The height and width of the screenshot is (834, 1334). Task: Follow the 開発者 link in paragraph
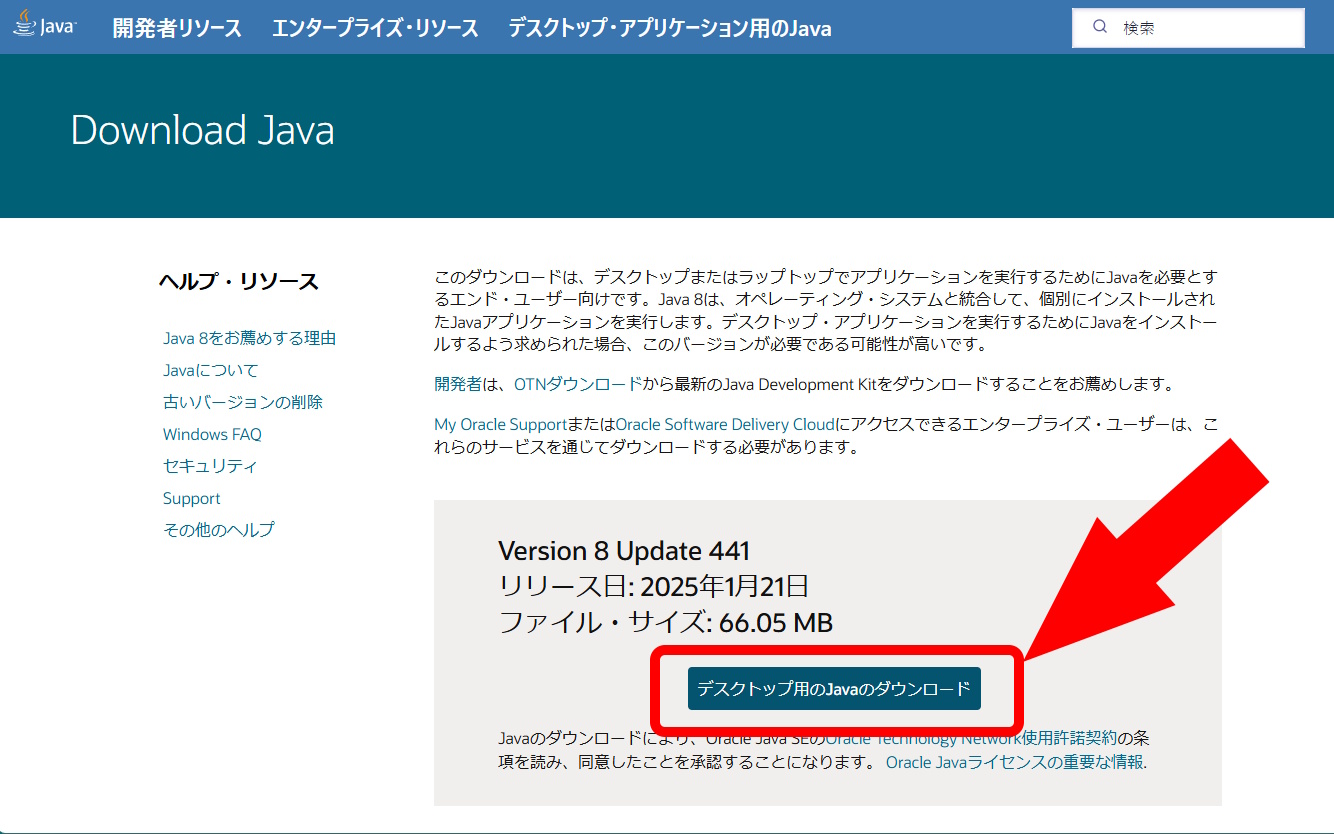coord(458,384)
